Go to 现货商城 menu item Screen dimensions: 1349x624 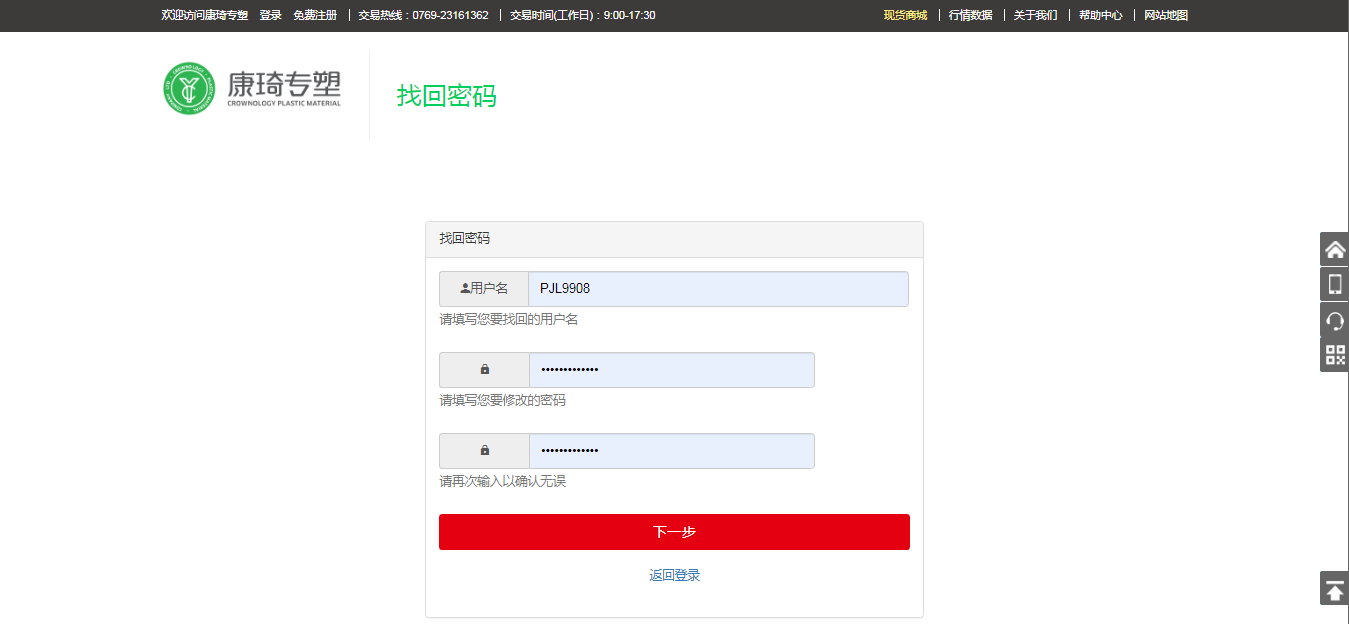tap(905, 15)
